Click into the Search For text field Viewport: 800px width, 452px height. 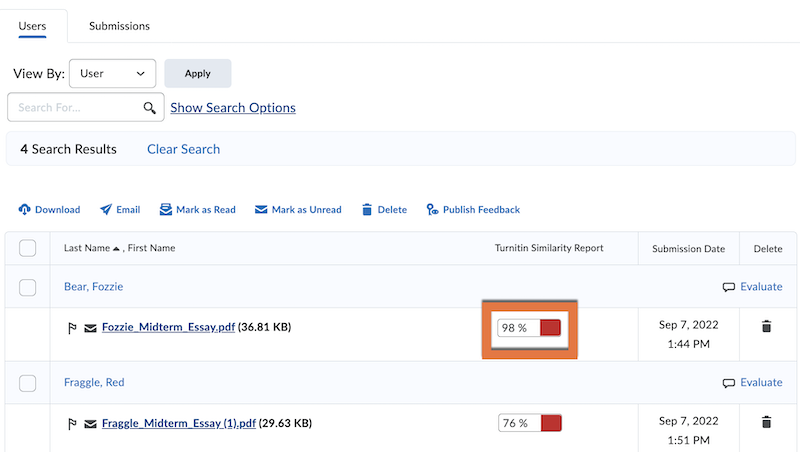coord(75,107)
